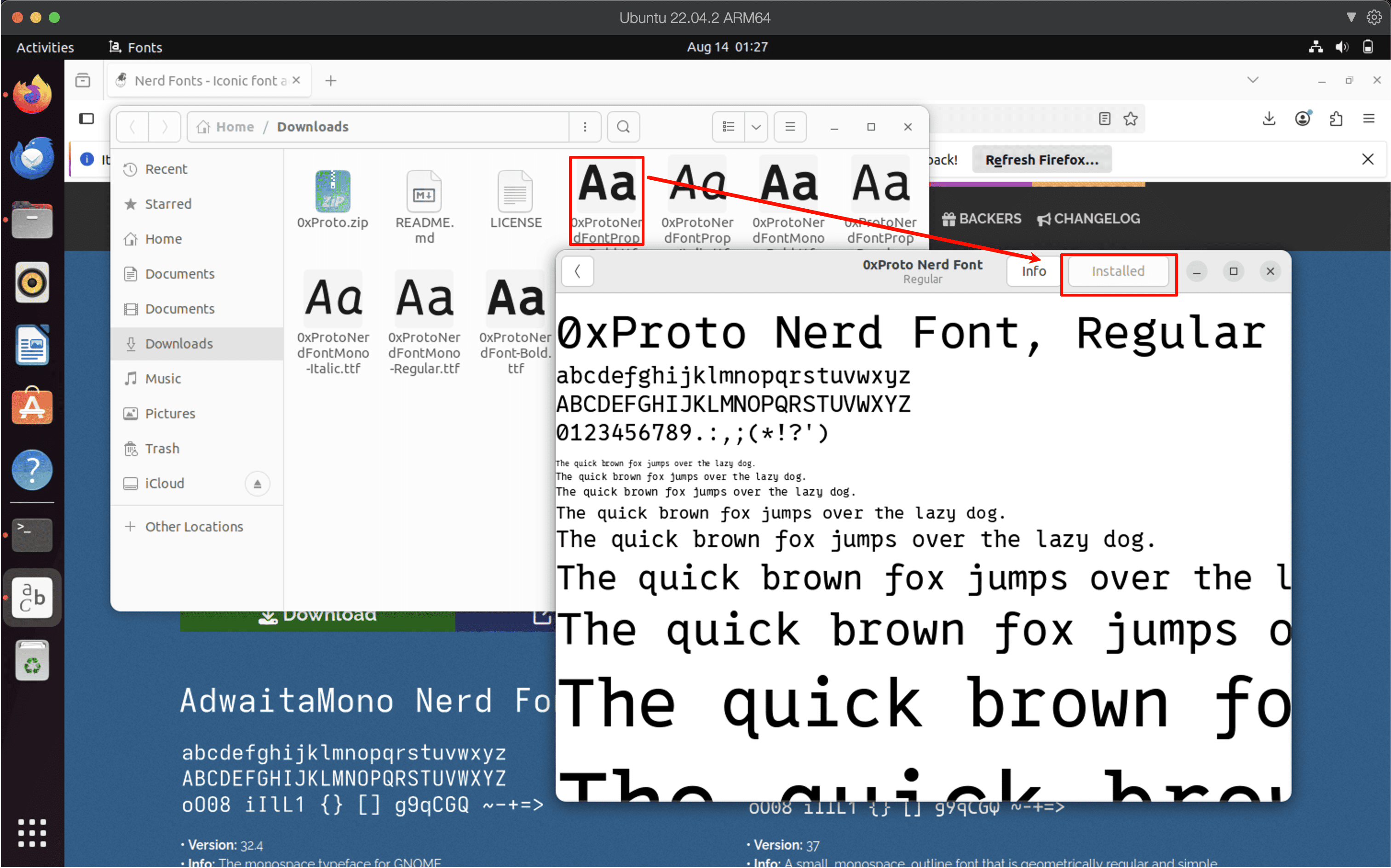The height and width of the screenshot is (868, 1391).
Task: Open the Activities overview
Action: (x=45, y=47)
